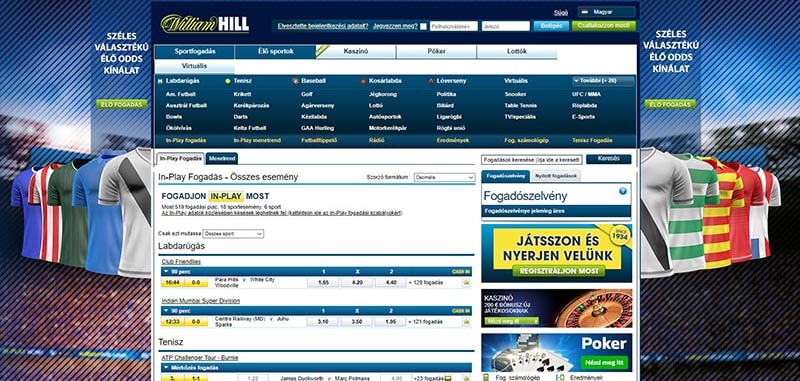Switch to the Menetrend content tab
The height and width of the screenshot is (381, 800).
coord(222,159)
